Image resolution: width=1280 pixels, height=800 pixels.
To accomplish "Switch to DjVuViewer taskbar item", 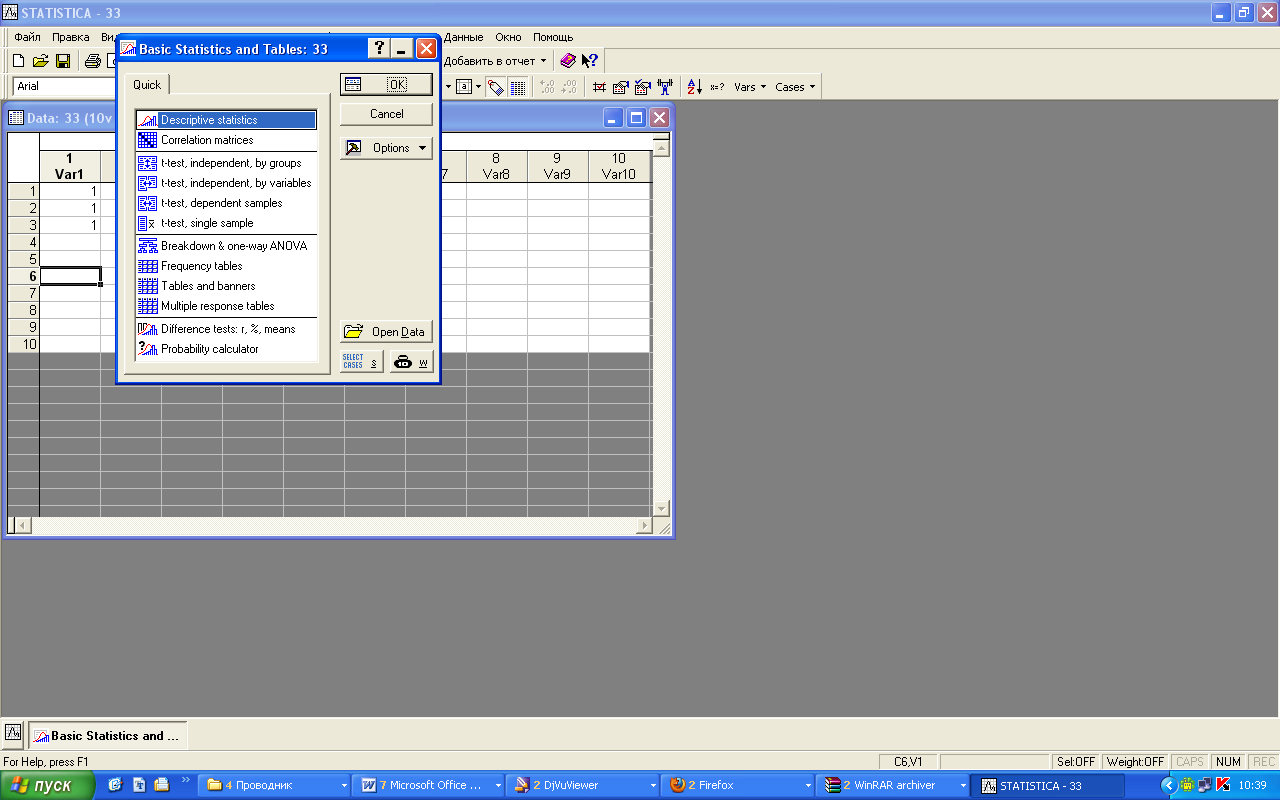I will click(x=582, y=786).
